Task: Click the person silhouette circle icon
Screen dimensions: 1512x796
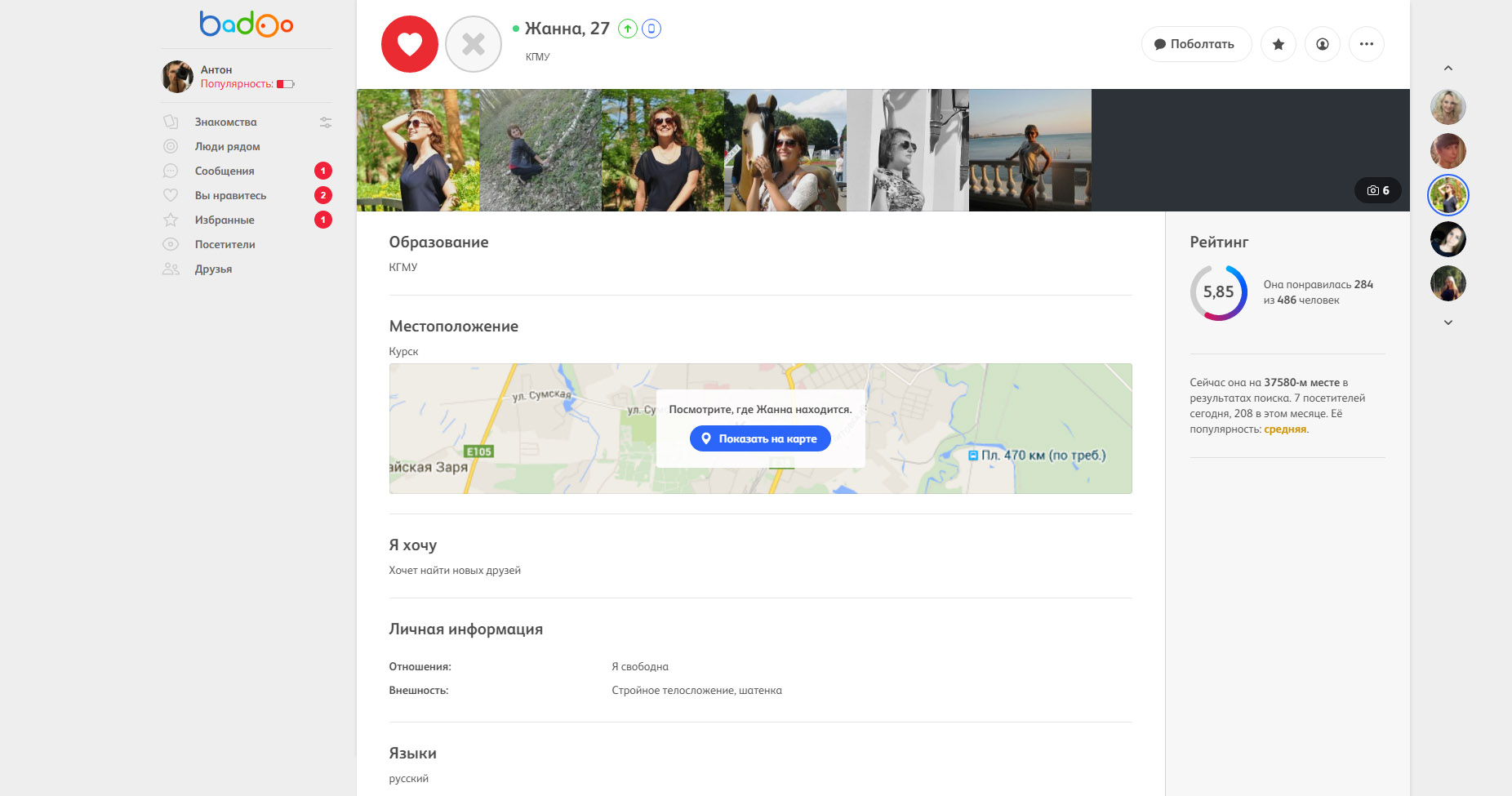Action: pyautogui.click(x=1323, y=44)
